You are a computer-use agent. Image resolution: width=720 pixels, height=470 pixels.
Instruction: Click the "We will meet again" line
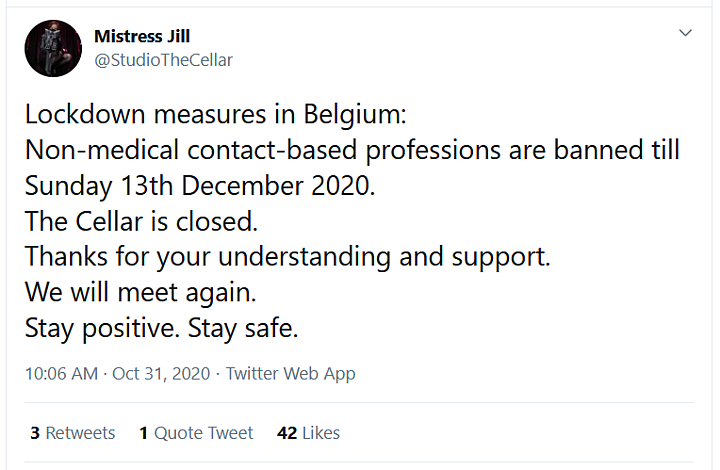(141, 291)
